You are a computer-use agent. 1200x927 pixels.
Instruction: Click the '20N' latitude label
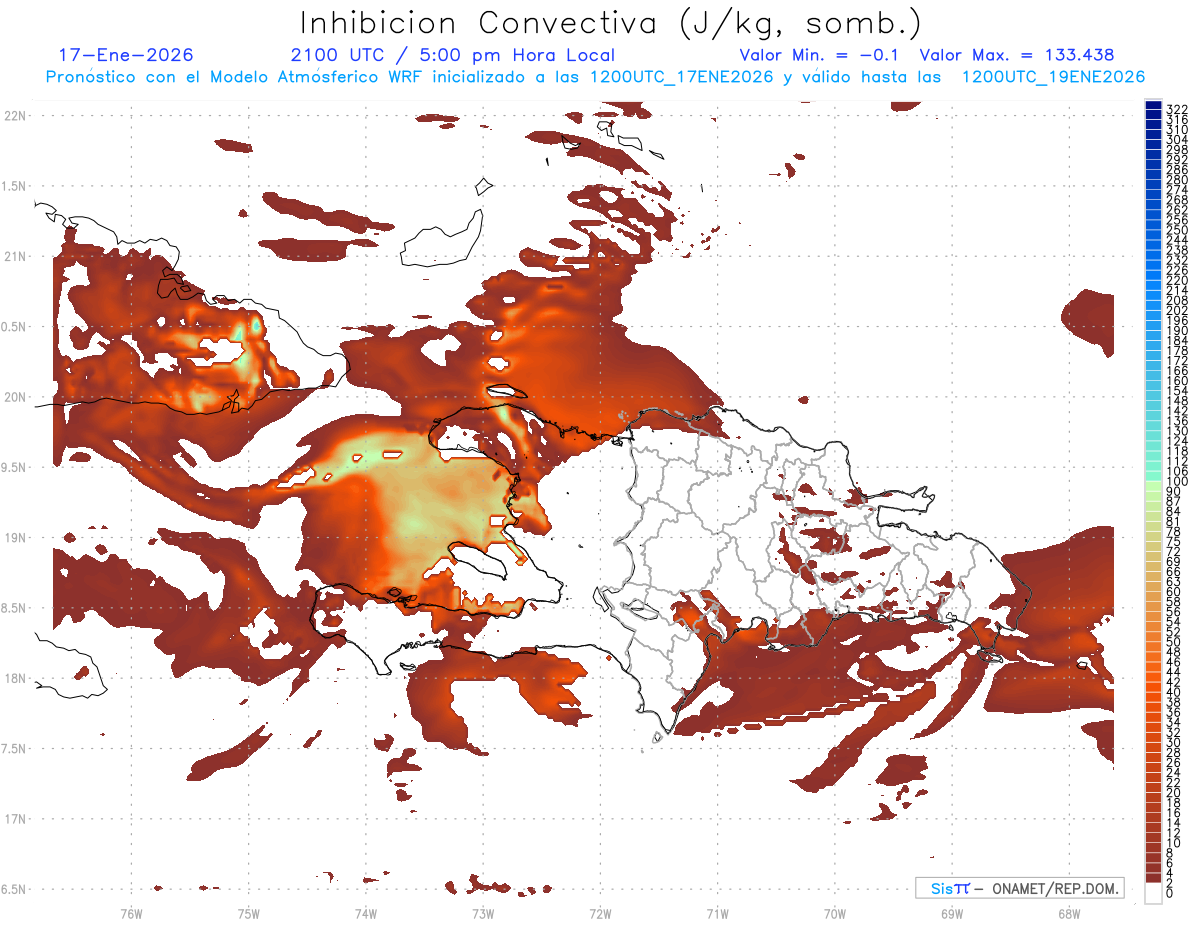[x=16, y=397]
